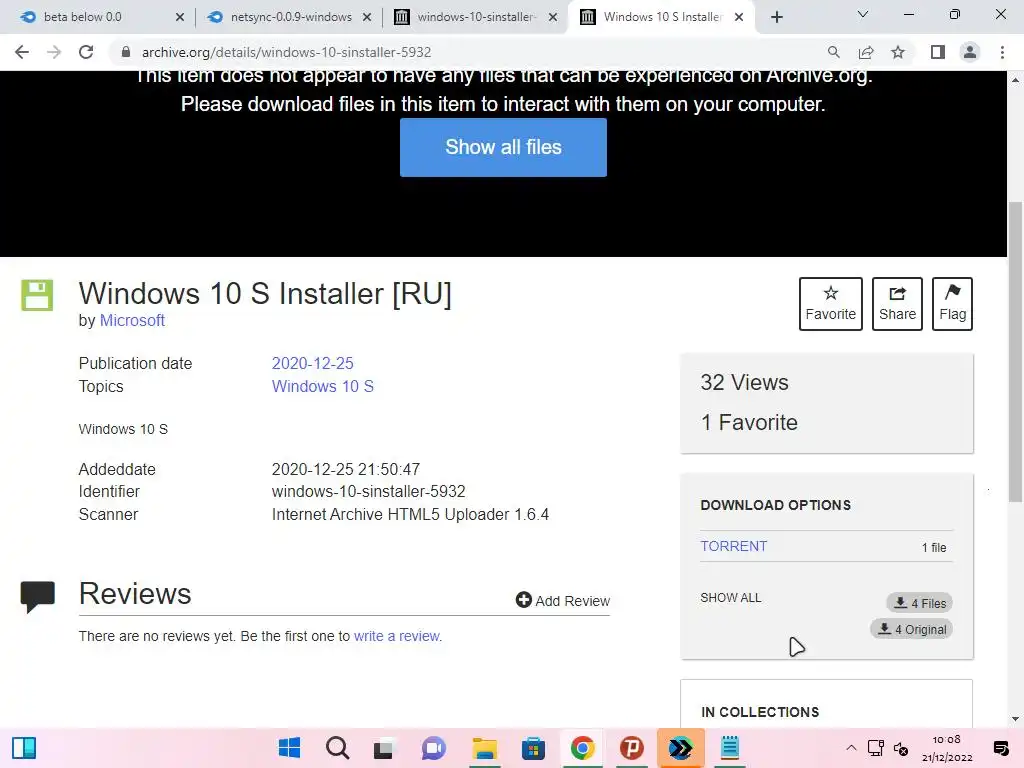Open the Chat app on taskbar
This screenshot has width=1024, height=768.
pyautogui.click(x=434, y=748)
